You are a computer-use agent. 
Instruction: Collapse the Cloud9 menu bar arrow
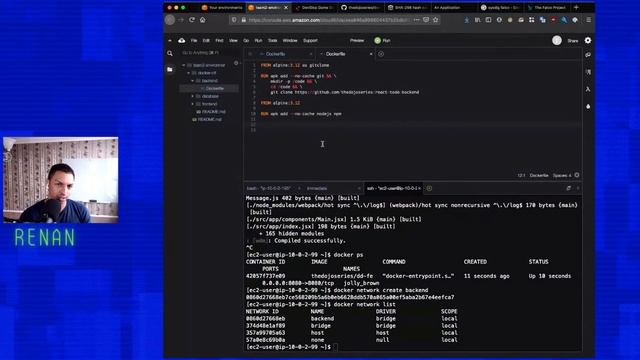coord(170,40)
